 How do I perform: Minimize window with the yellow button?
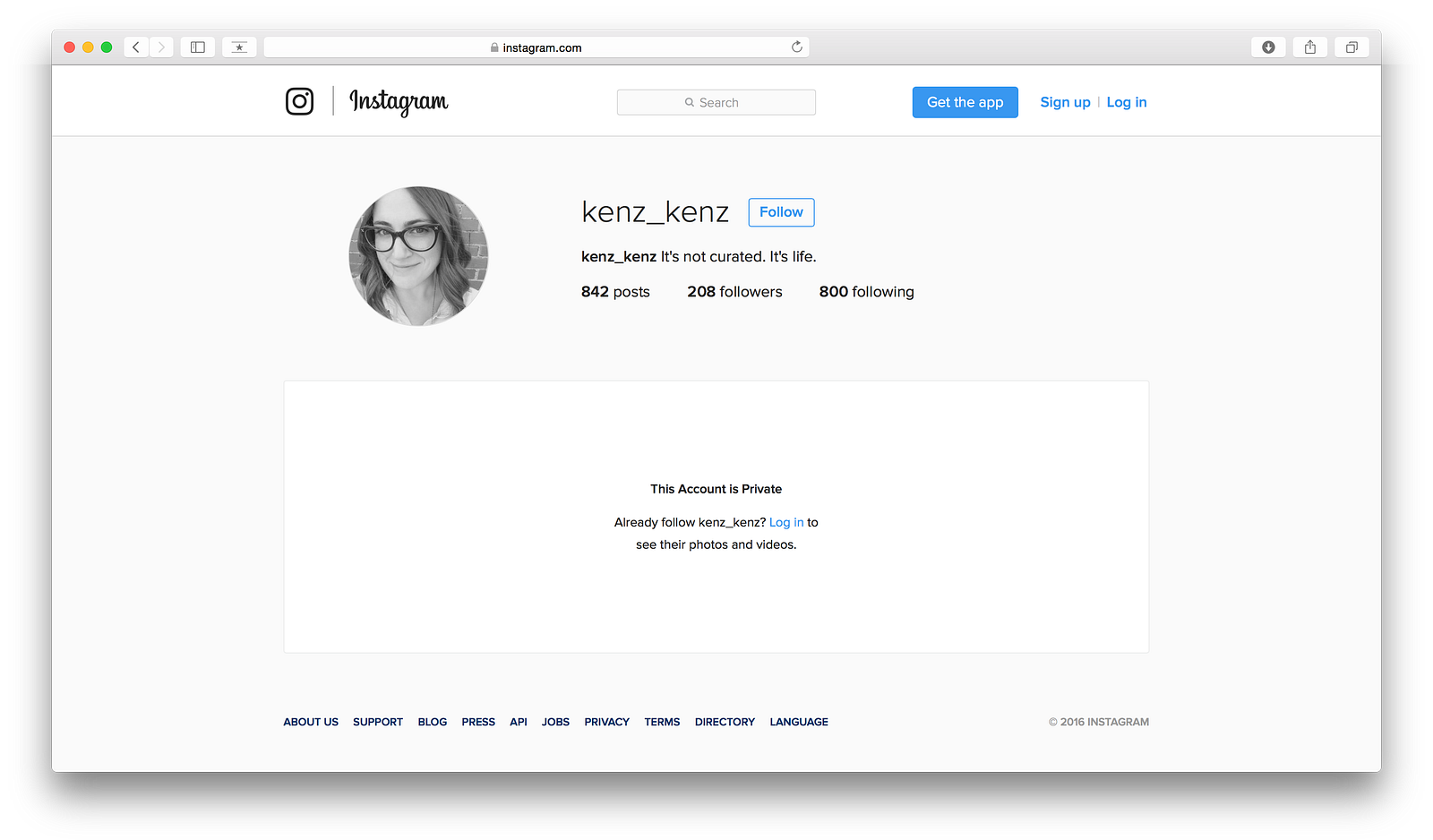pyautogui.click(x=88, y=47)
